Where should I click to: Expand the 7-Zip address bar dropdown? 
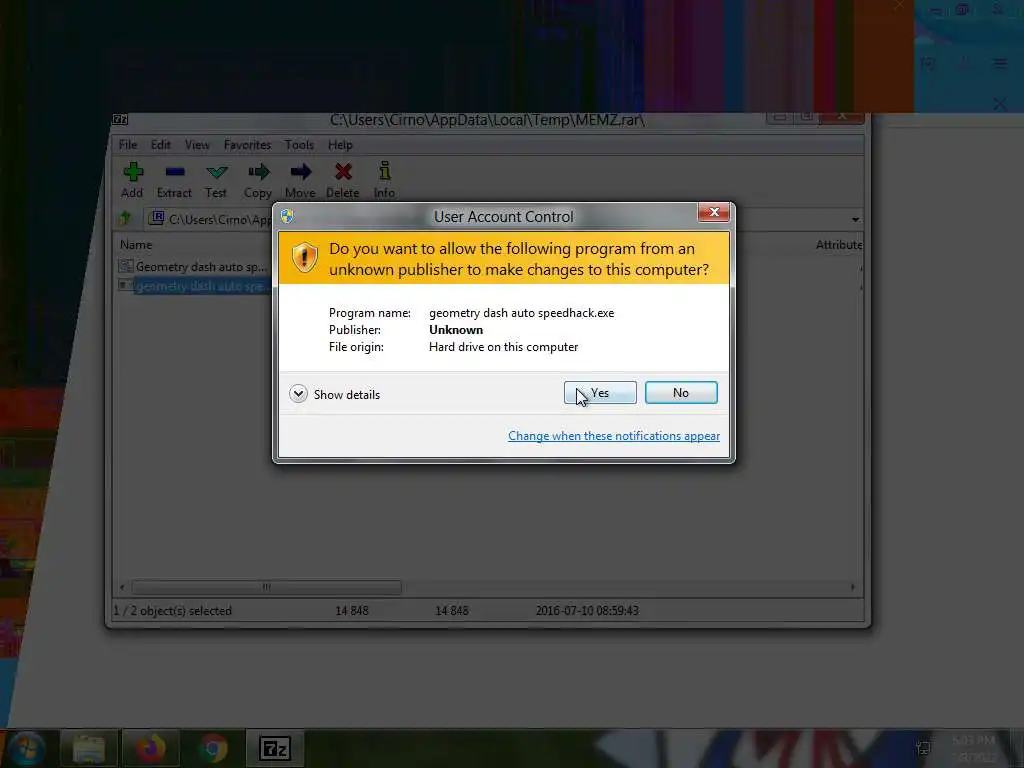(x=856, y=219)
